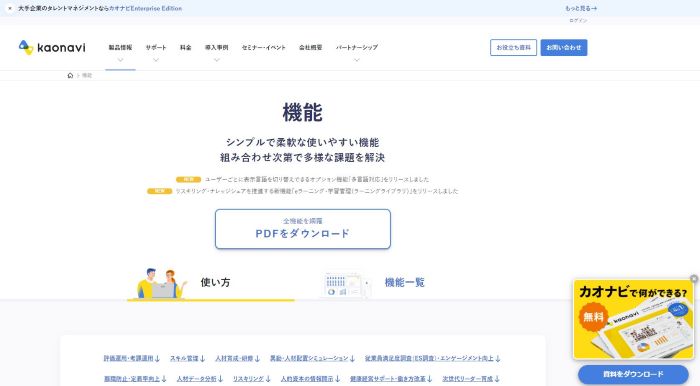Click the kaonavi logo
The width and height of the screenshot is (700, 386).
pyautogui.click(x=52, y=47)
